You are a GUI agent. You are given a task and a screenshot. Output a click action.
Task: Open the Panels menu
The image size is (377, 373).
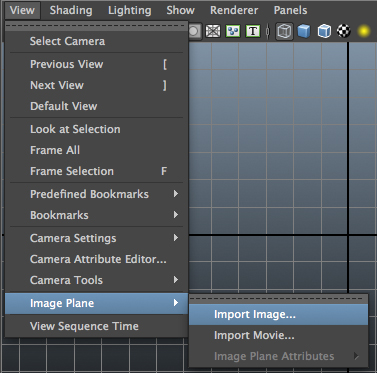tap(291, 10)
